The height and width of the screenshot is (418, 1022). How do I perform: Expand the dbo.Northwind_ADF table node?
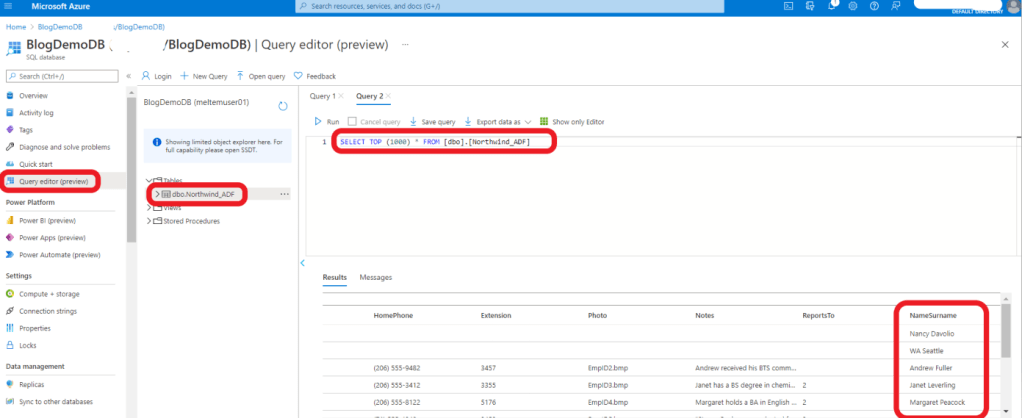(x=158, y=193)
